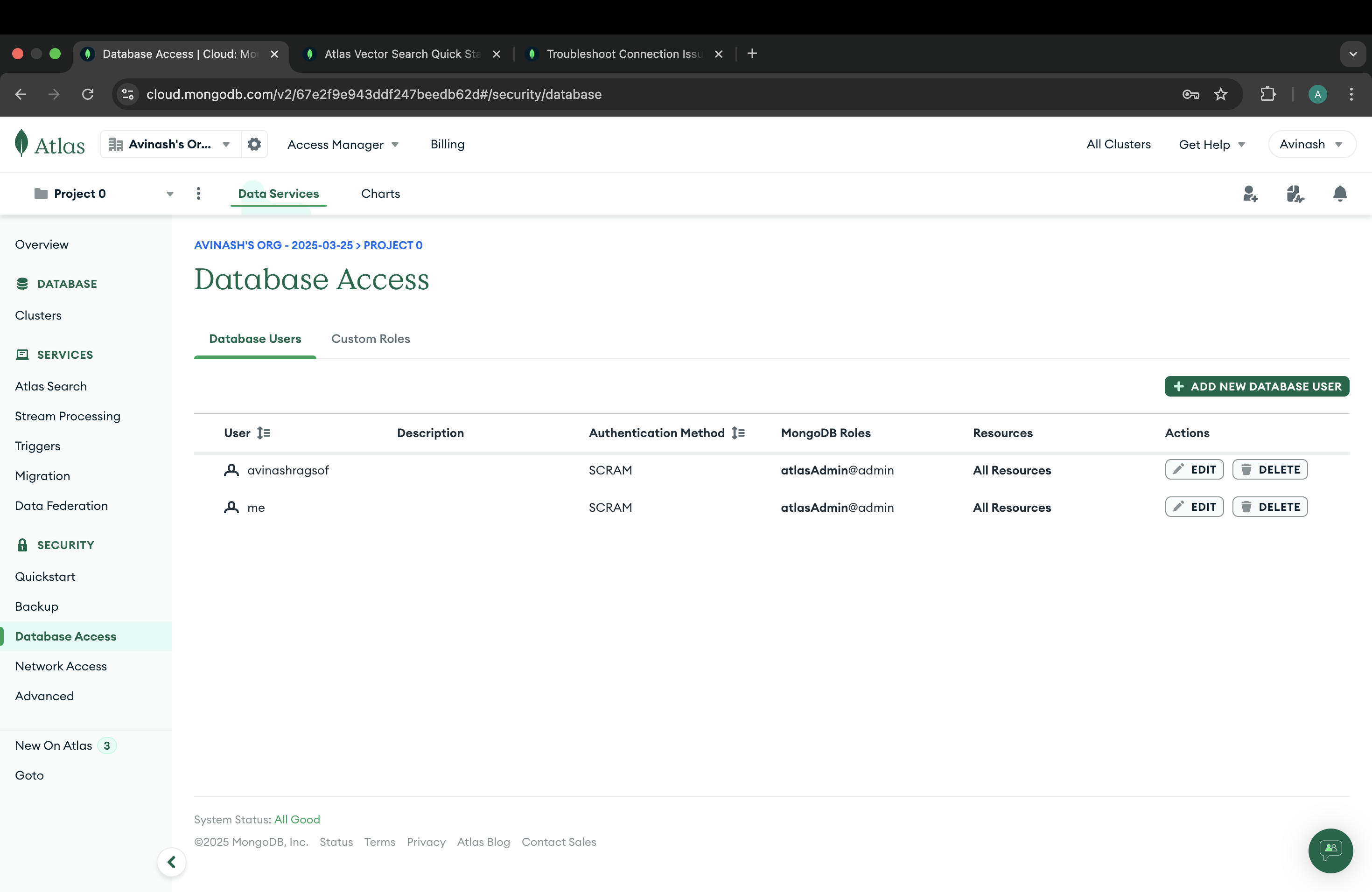
Task: Delete the avinashragsof database user
Action: [1269, 470]
